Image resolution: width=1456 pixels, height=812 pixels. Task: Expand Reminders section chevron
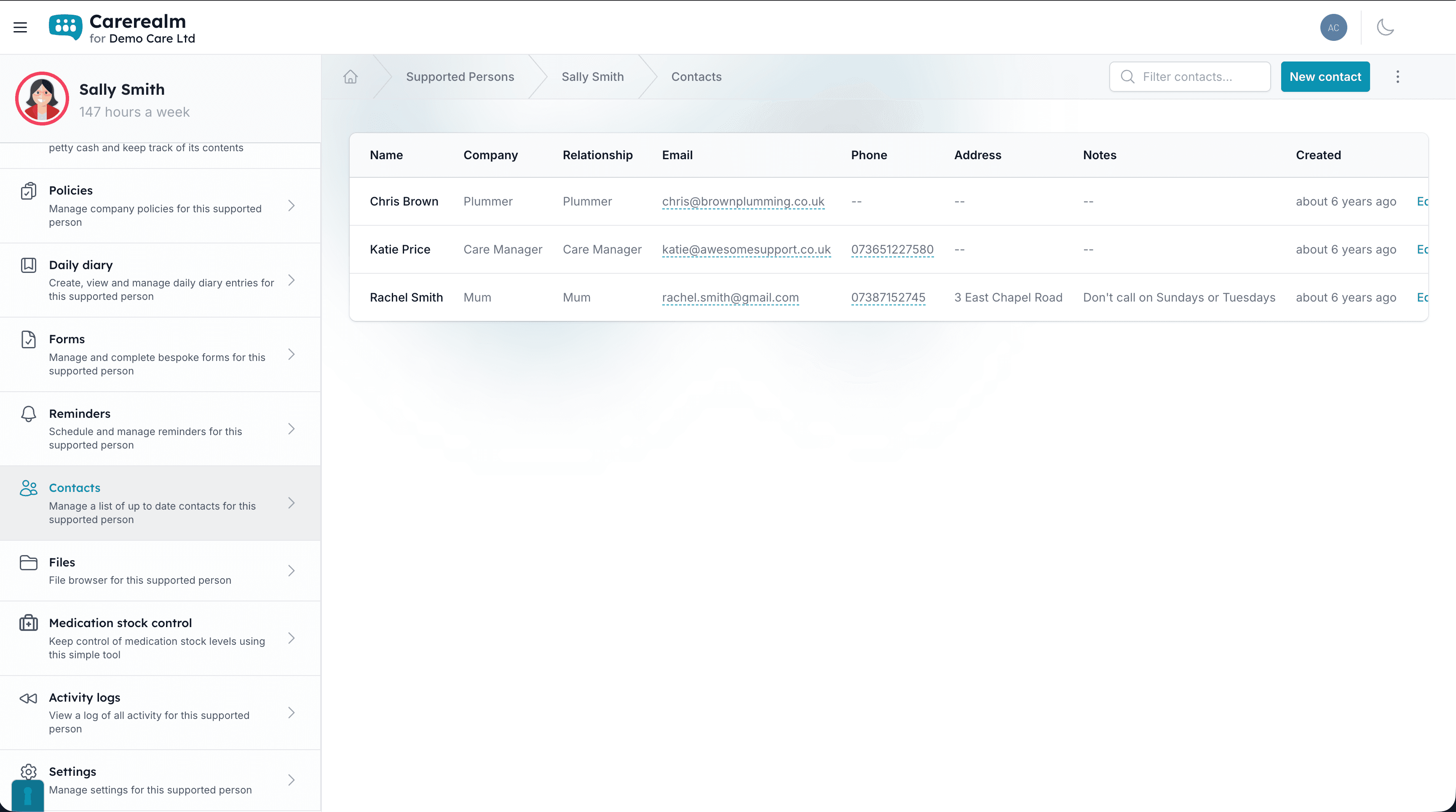click(x=292, y=429)
